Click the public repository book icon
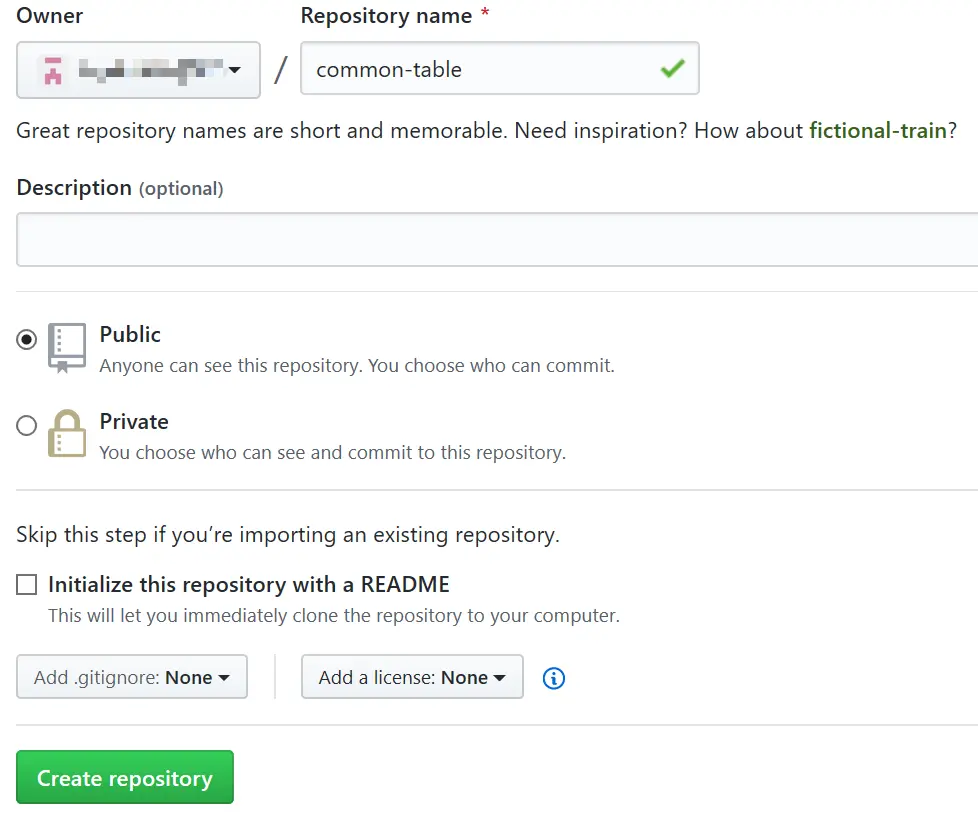 point(67,347)
